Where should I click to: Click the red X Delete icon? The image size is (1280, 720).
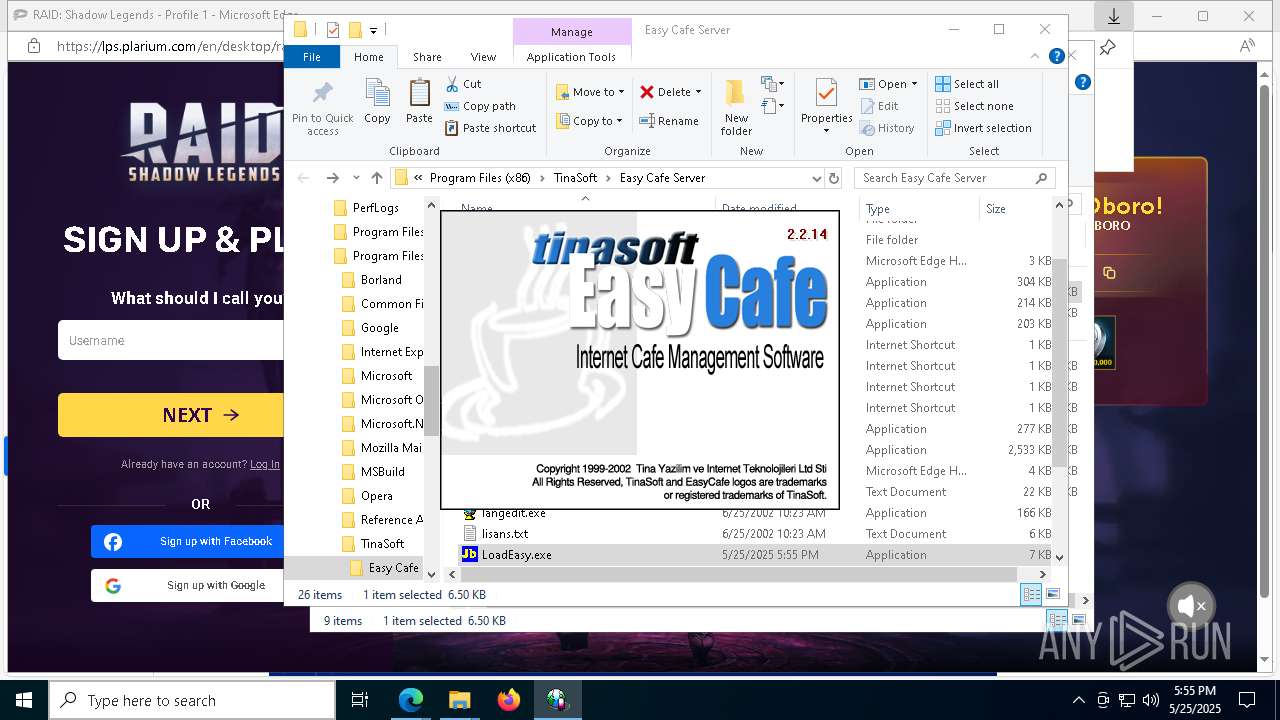pos(647,92)
